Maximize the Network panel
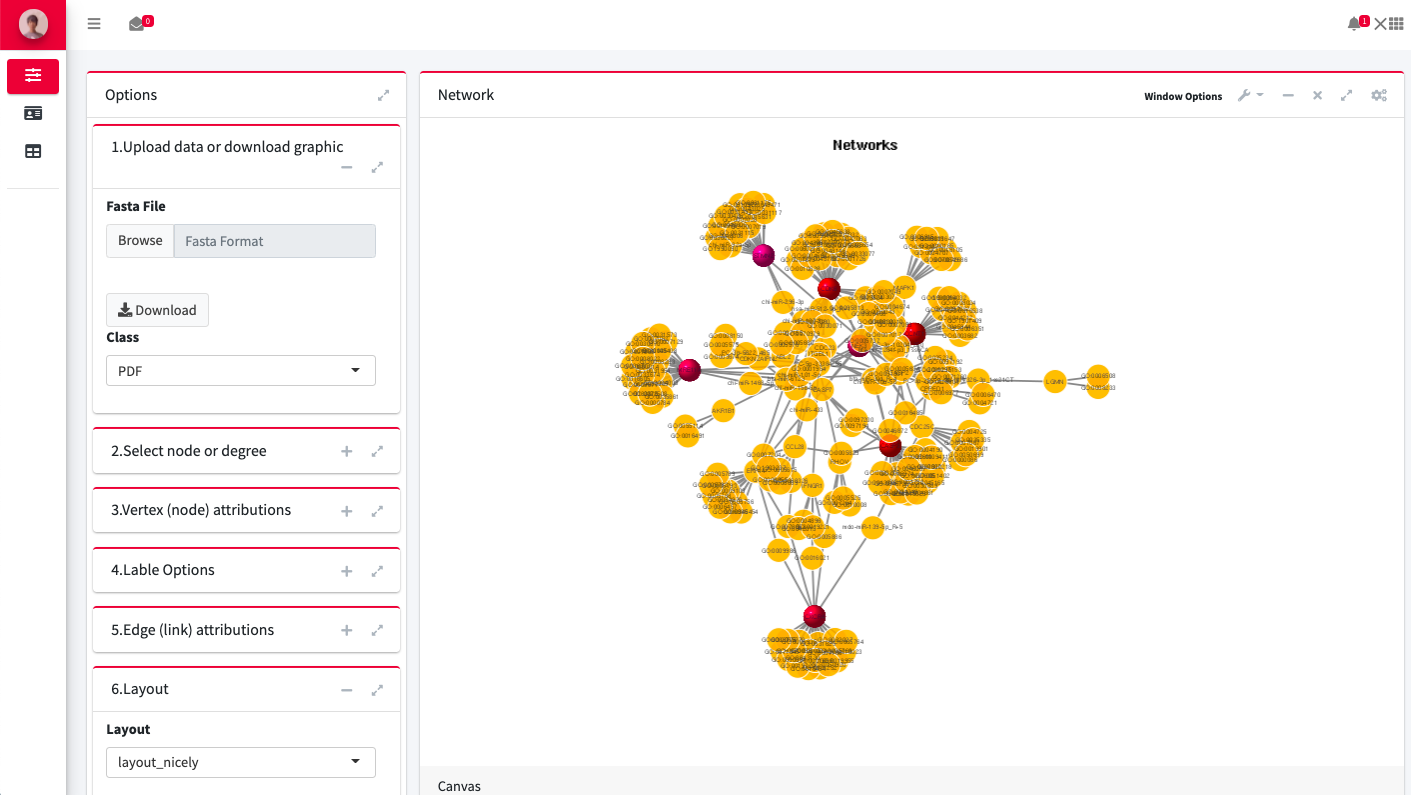Image resolution: width=1411 pixels, height=795 pixels. [1347, 96]
